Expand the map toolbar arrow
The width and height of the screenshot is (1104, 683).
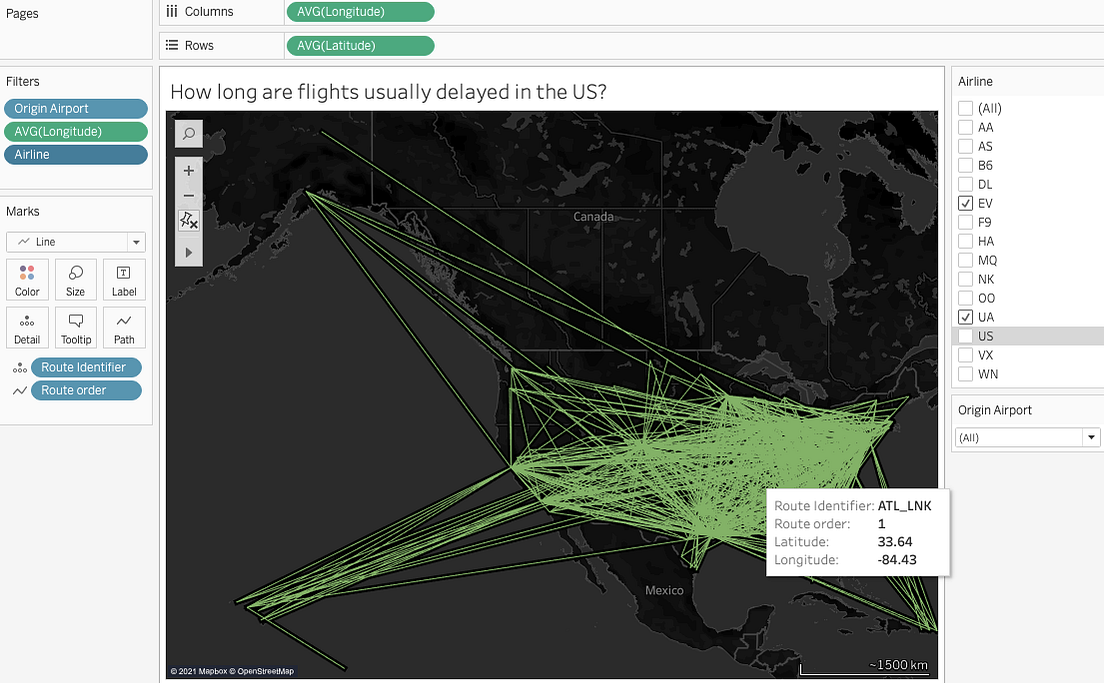[x=189, y=252]
